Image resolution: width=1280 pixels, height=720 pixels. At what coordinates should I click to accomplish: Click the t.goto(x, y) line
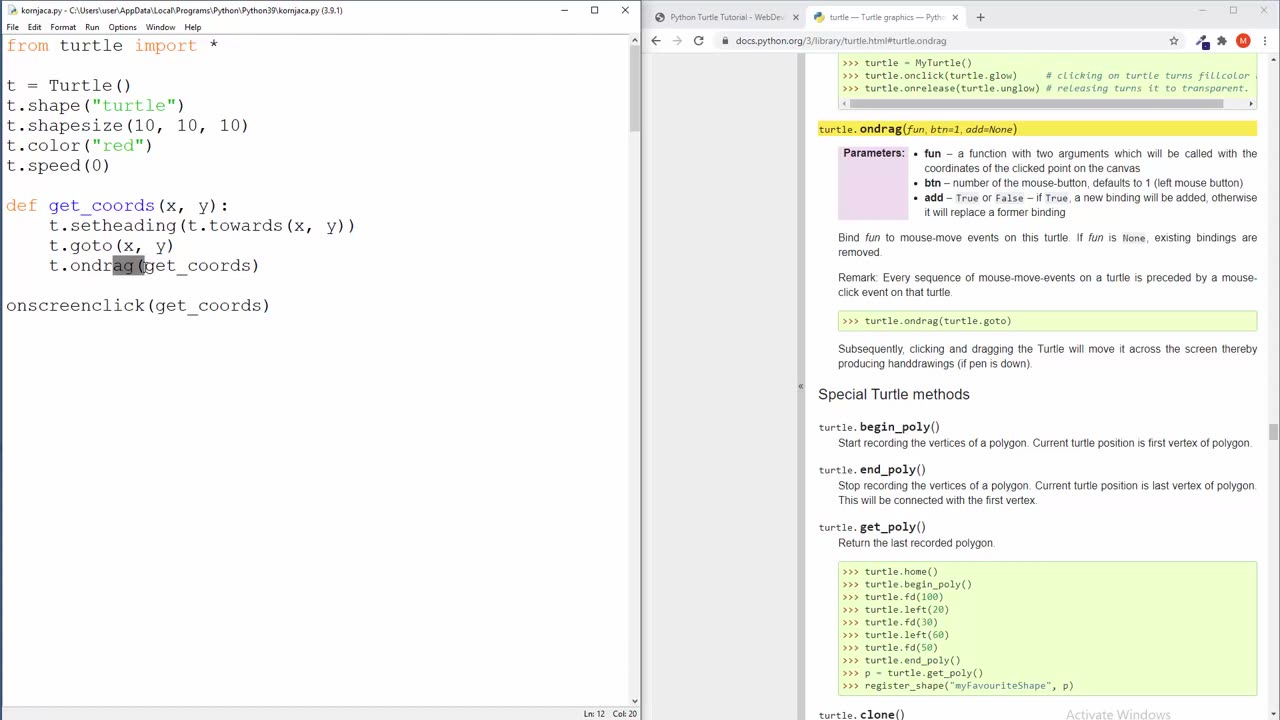(x=111, y=245)
